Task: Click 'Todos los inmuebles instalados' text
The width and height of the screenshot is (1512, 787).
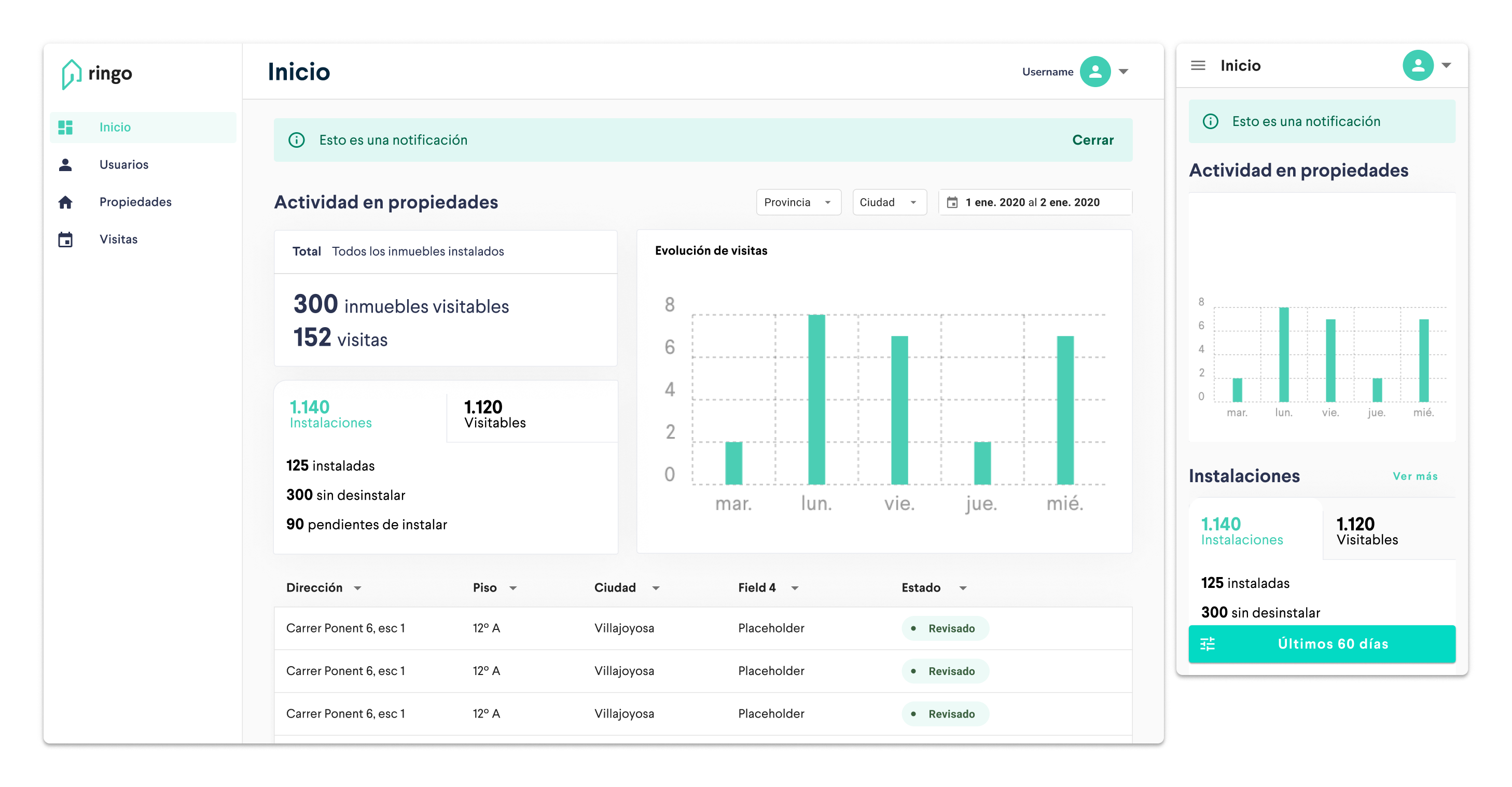Action: (x=418, y=252)
